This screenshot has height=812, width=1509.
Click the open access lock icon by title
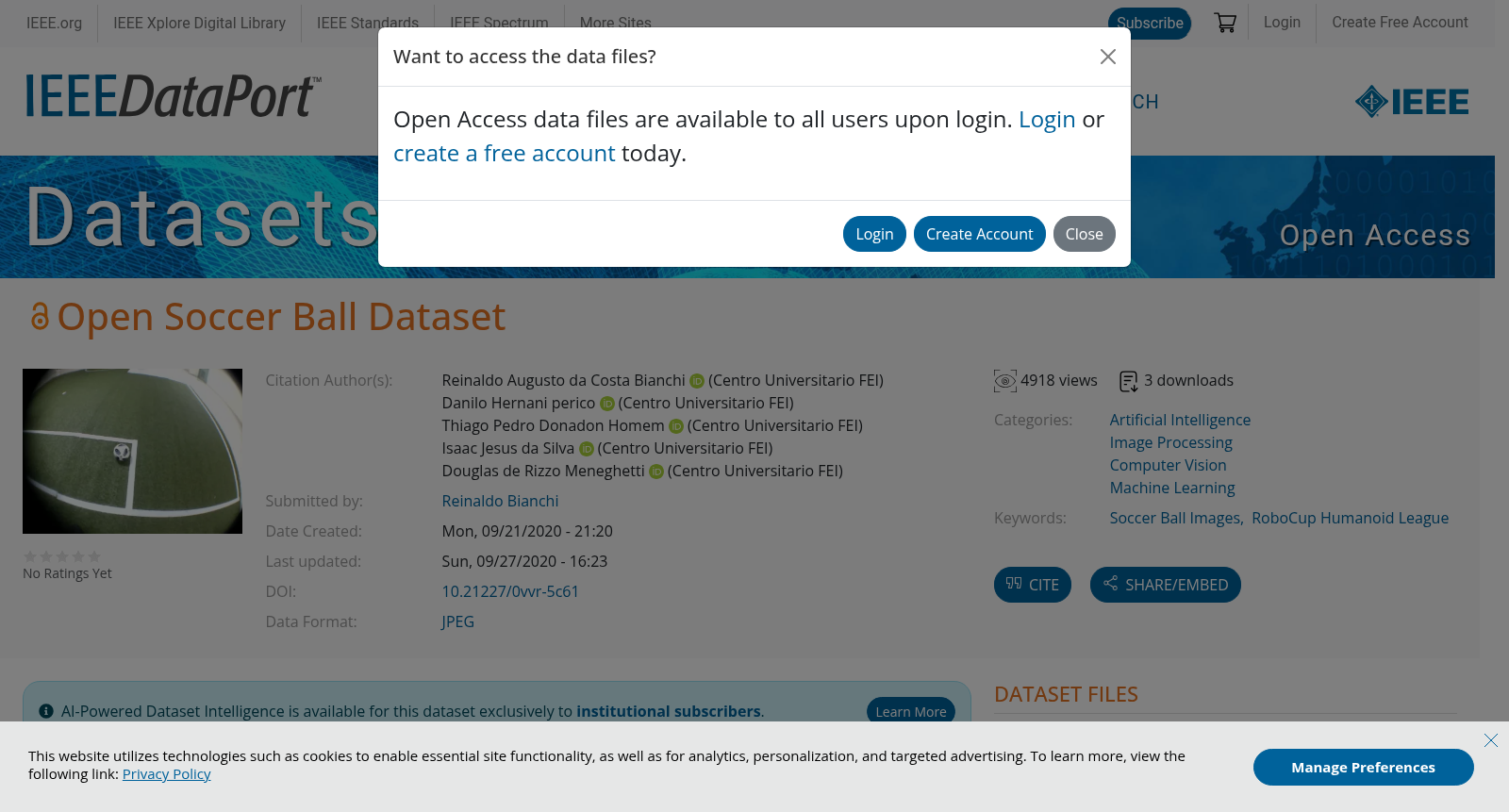pos(39,316)
